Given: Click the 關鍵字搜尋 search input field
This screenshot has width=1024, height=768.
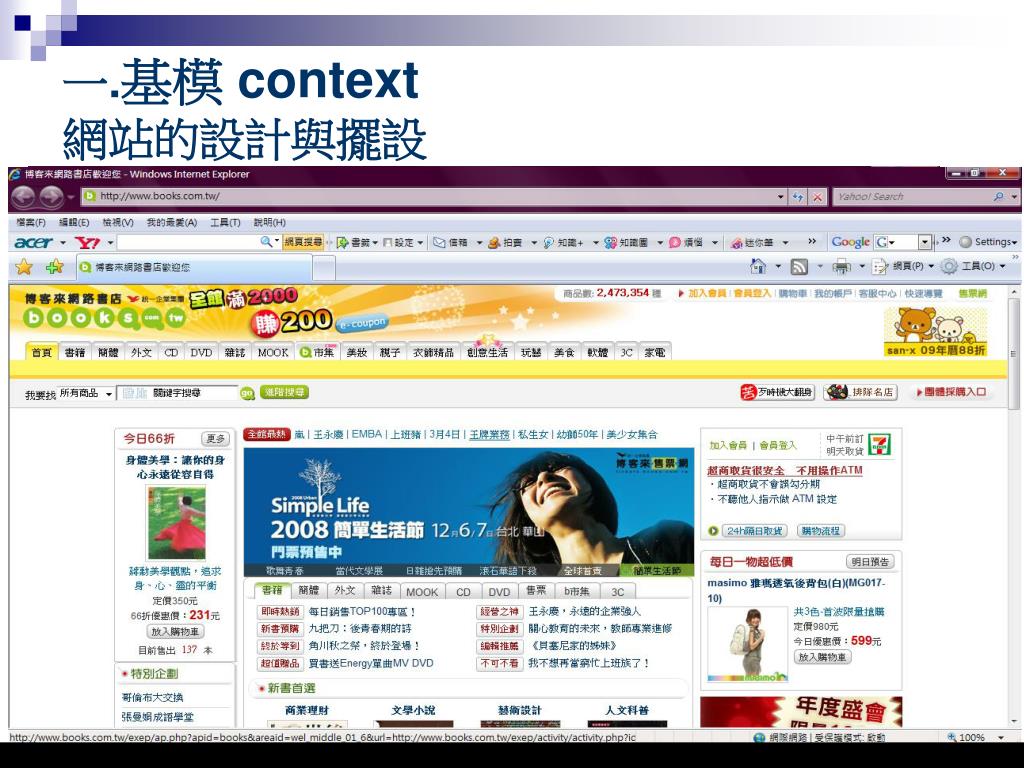Looking at the screenshot, I should pyautogui.click(x=178, y=393).
